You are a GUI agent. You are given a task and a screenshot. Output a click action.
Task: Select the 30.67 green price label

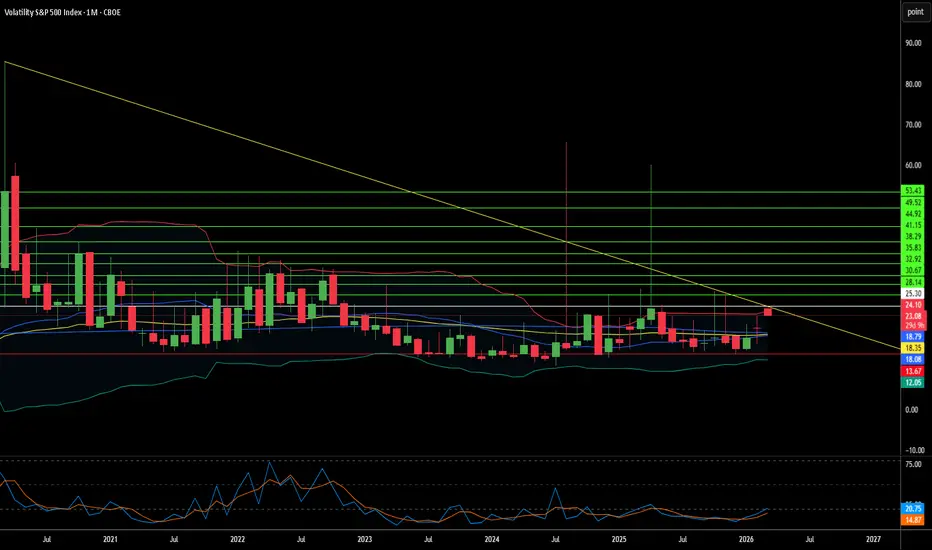click(913, 270)
